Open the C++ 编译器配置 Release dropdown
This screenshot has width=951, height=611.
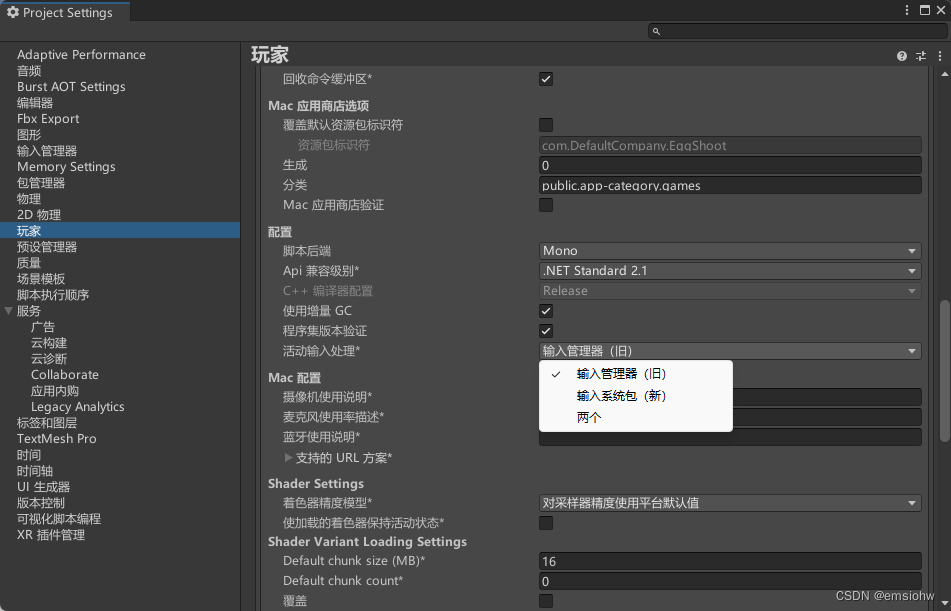click(730, 291)
